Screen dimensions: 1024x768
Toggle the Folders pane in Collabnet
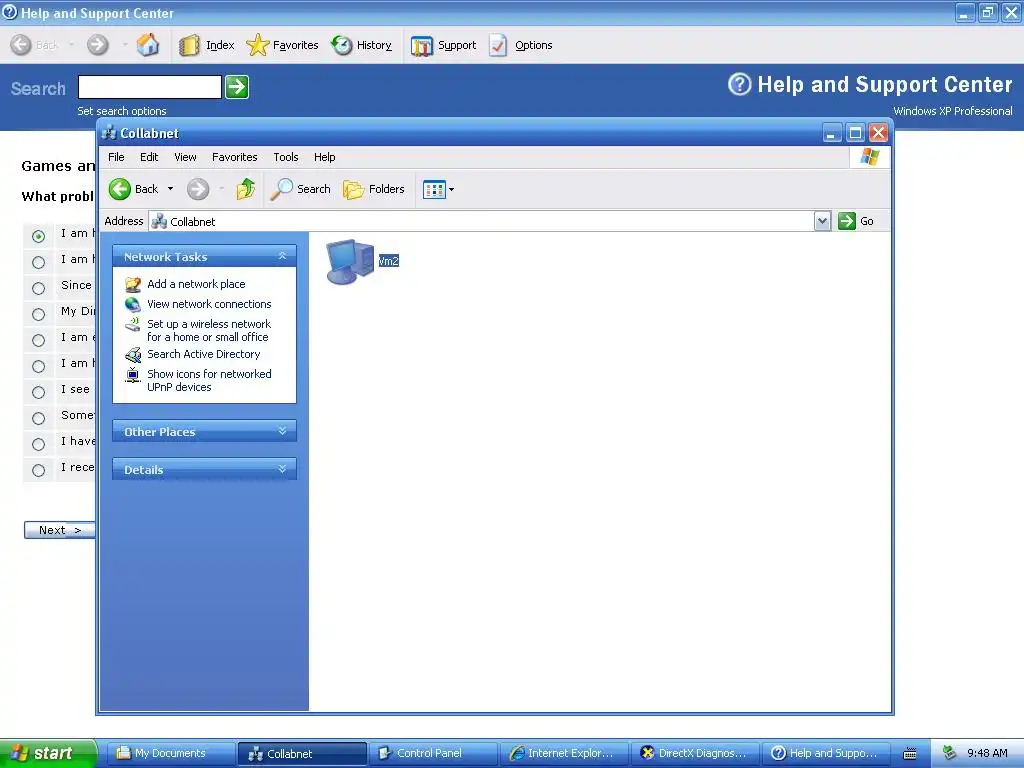pos(374,189)
